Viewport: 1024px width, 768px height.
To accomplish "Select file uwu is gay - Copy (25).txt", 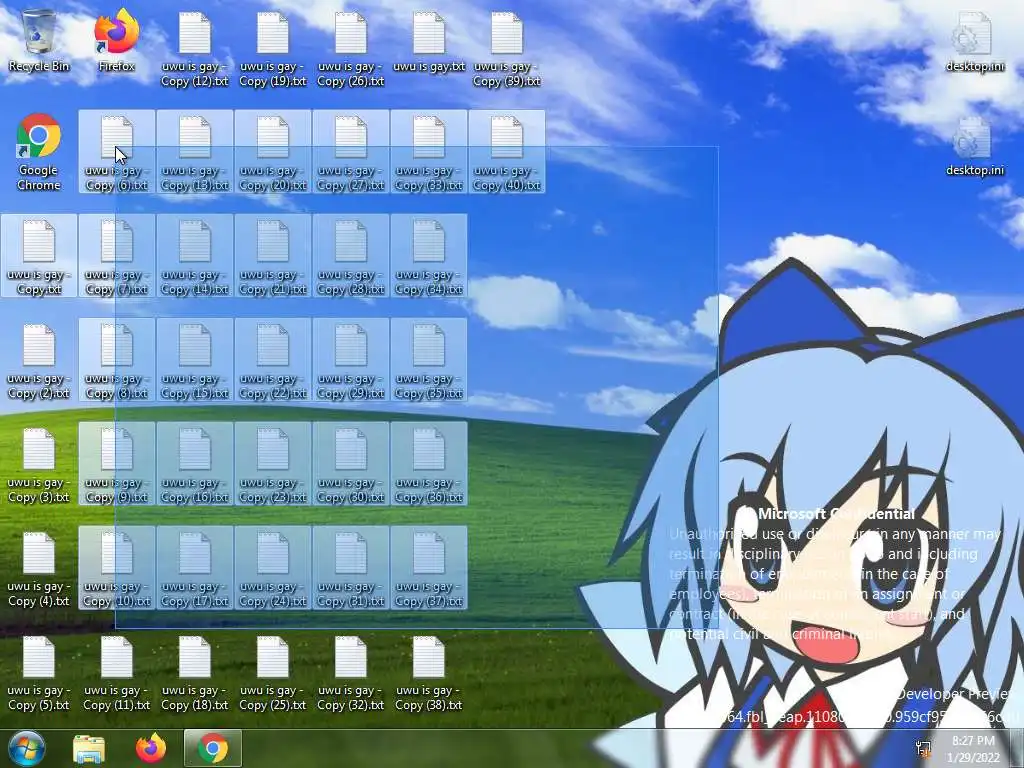I will [272, 673].
